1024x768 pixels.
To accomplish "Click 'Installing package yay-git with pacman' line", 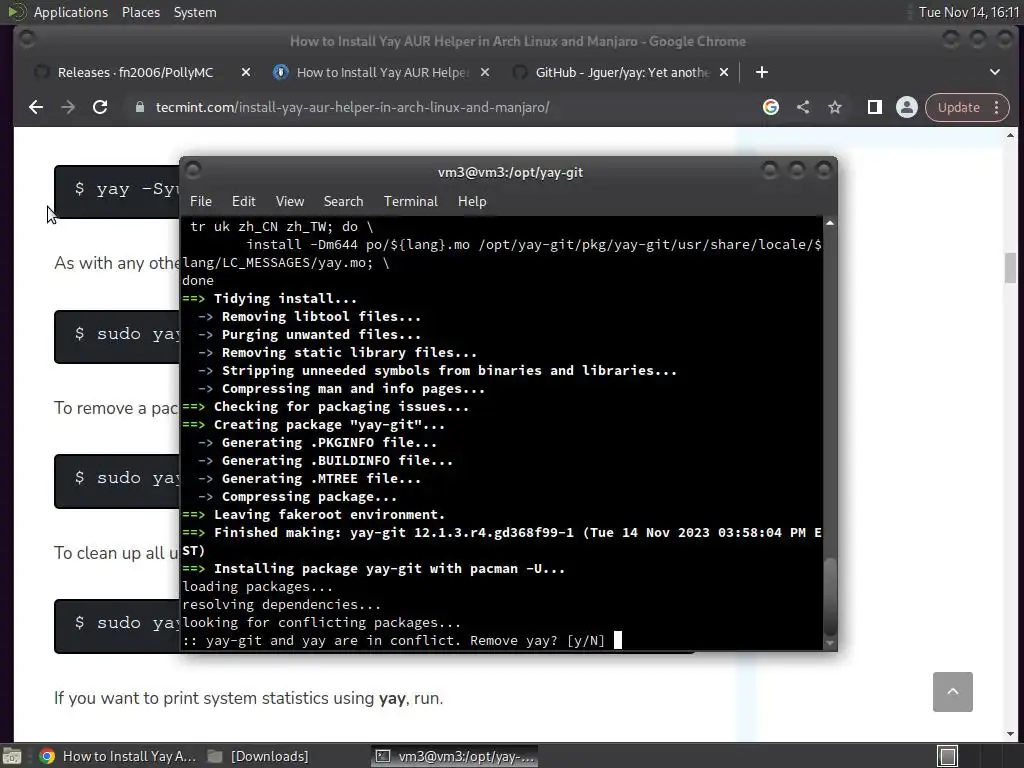I will click(x=374, y=569).
